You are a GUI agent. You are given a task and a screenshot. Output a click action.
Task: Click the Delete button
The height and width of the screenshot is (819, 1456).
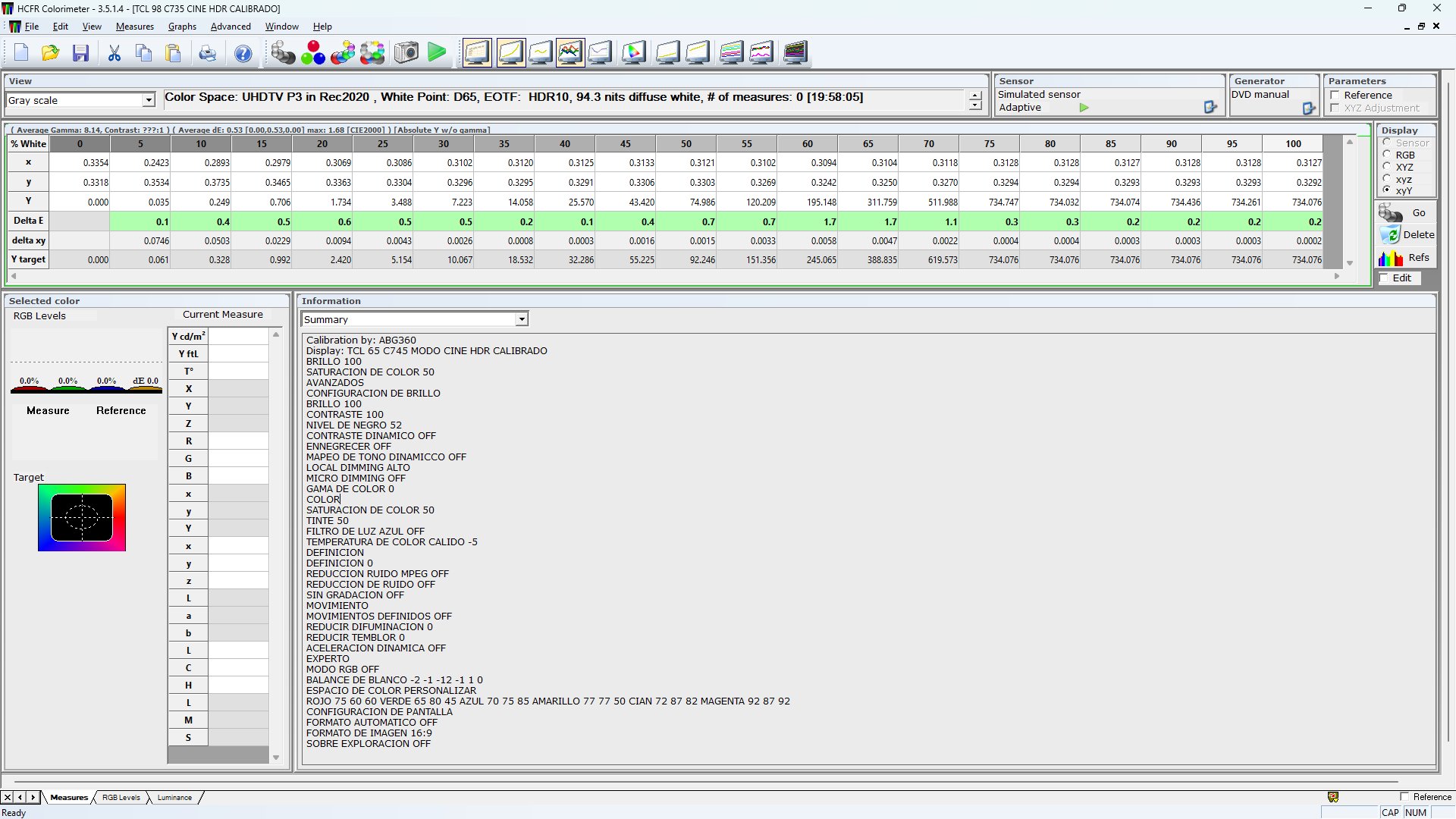[1407, 235]
